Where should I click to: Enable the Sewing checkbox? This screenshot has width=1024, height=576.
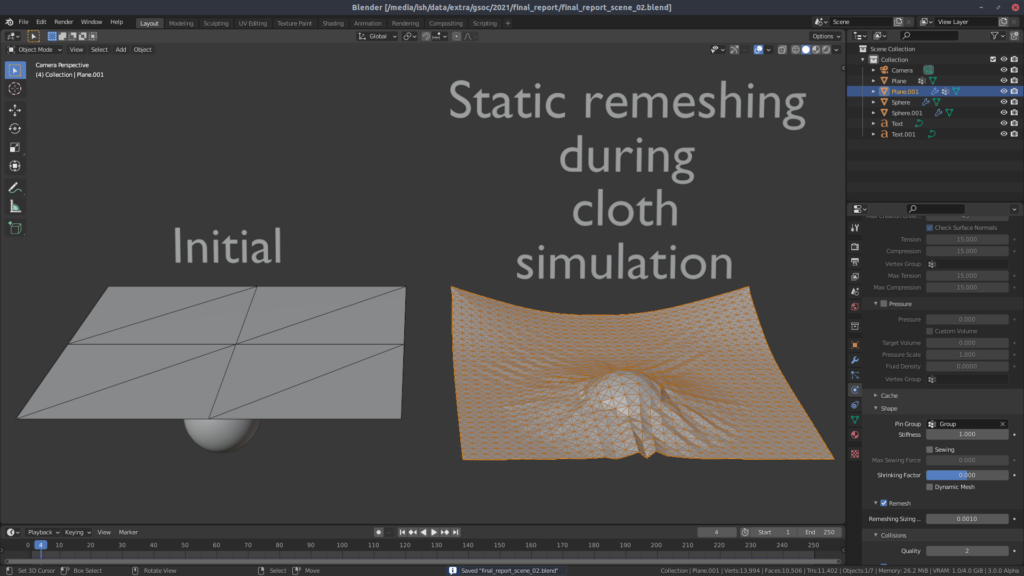pos(930,450)
